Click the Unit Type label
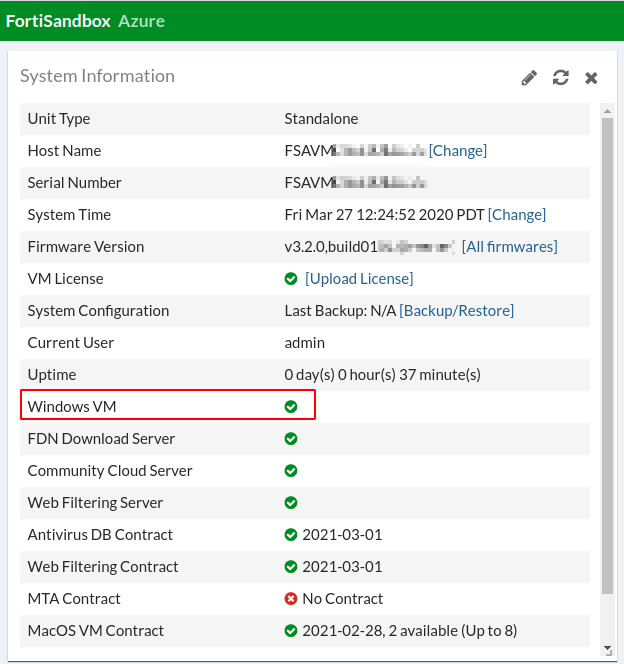Viewport: 624px width, 664px height. pos(59,119)
